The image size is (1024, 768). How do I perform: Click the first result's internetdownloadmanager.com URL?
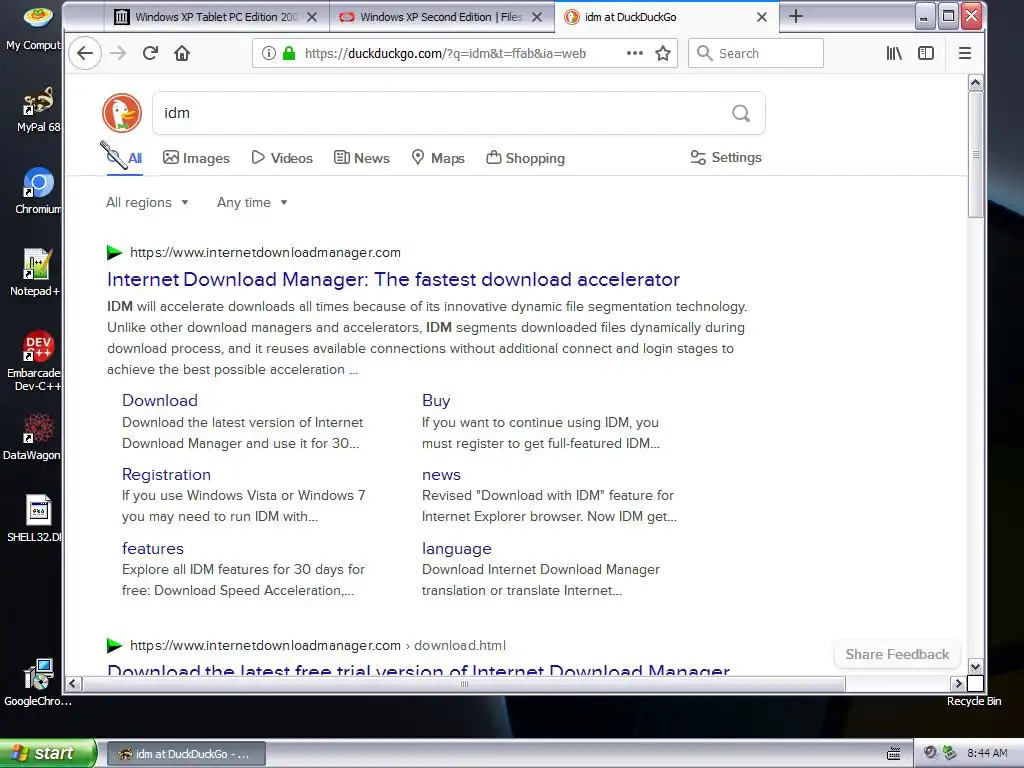tap(265, 253)
